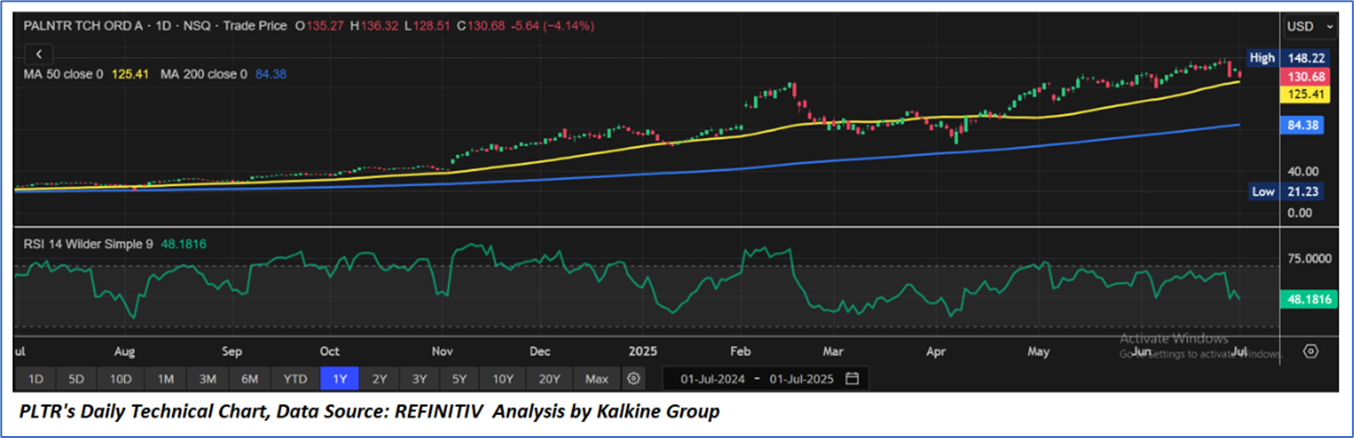Edit the 01-Jul-2025 end date

click(803, 379)
